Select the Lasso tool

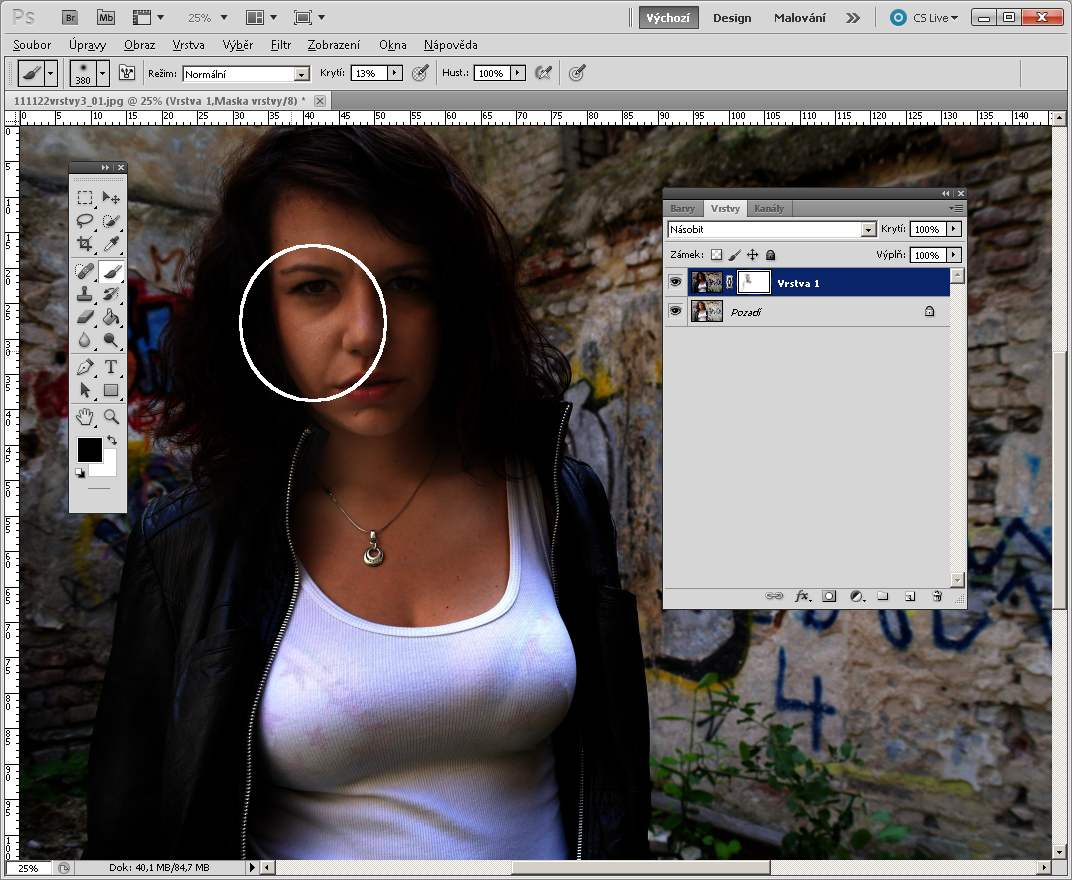coord(85,221)
